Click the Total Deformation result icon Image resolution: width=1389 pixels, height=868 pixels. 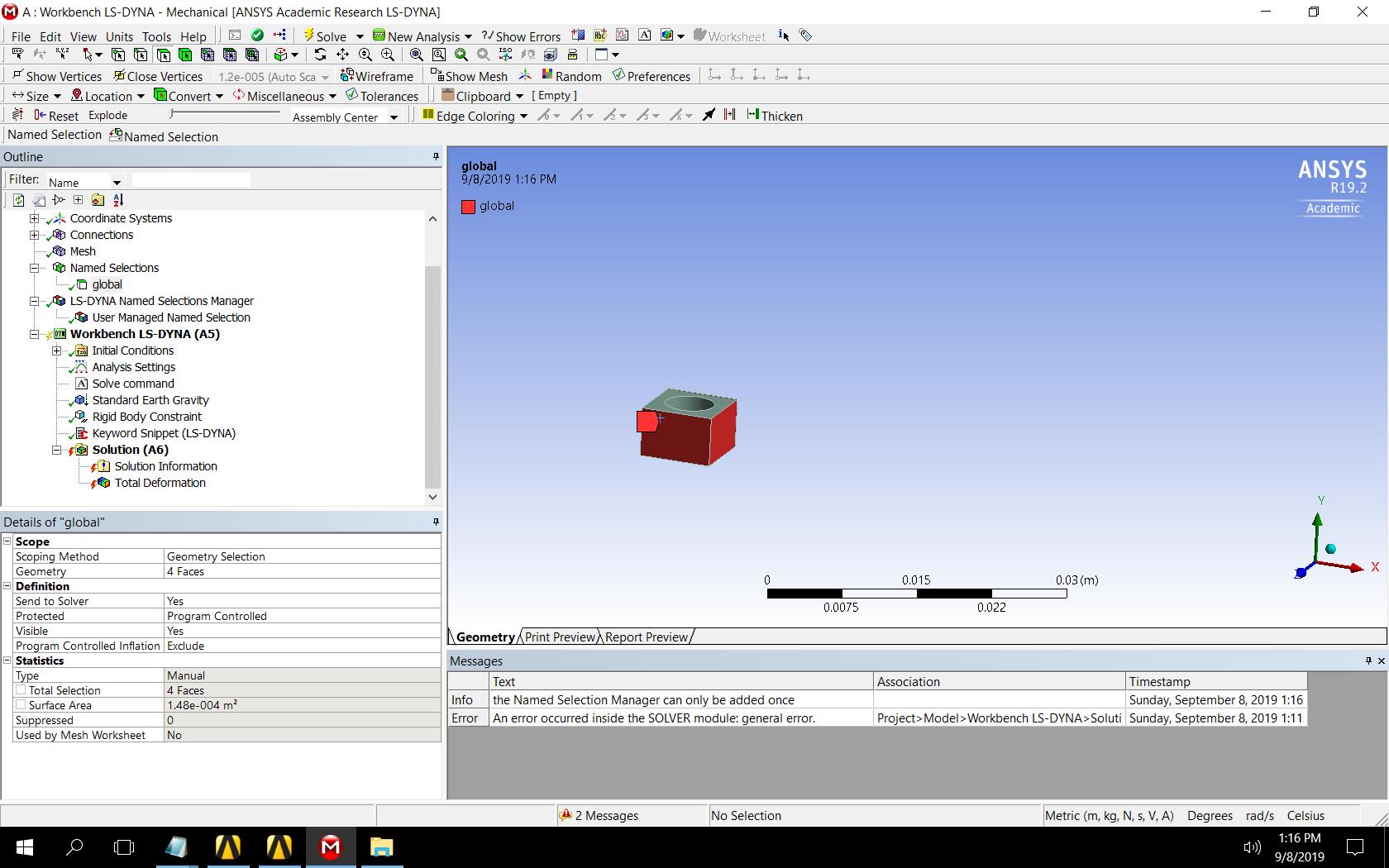coord(103,483)
